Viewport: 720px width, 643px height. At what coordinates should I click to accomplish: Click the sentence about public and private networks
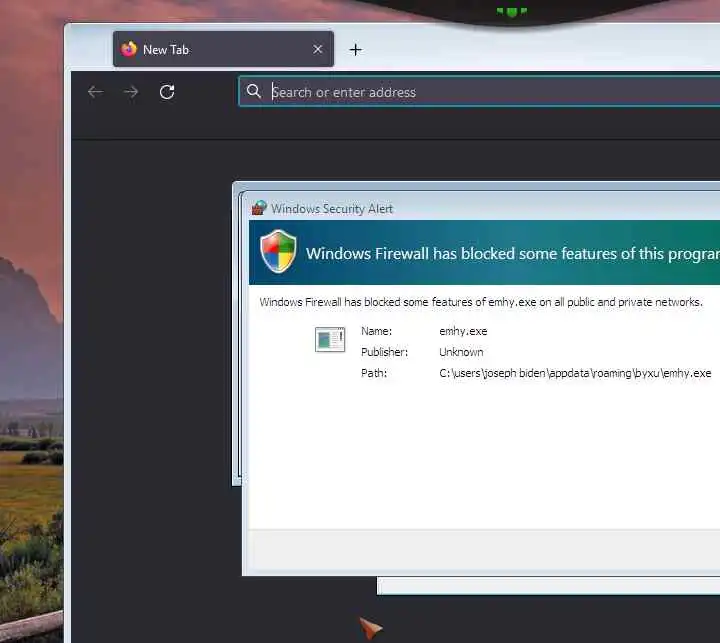point(481,302)
